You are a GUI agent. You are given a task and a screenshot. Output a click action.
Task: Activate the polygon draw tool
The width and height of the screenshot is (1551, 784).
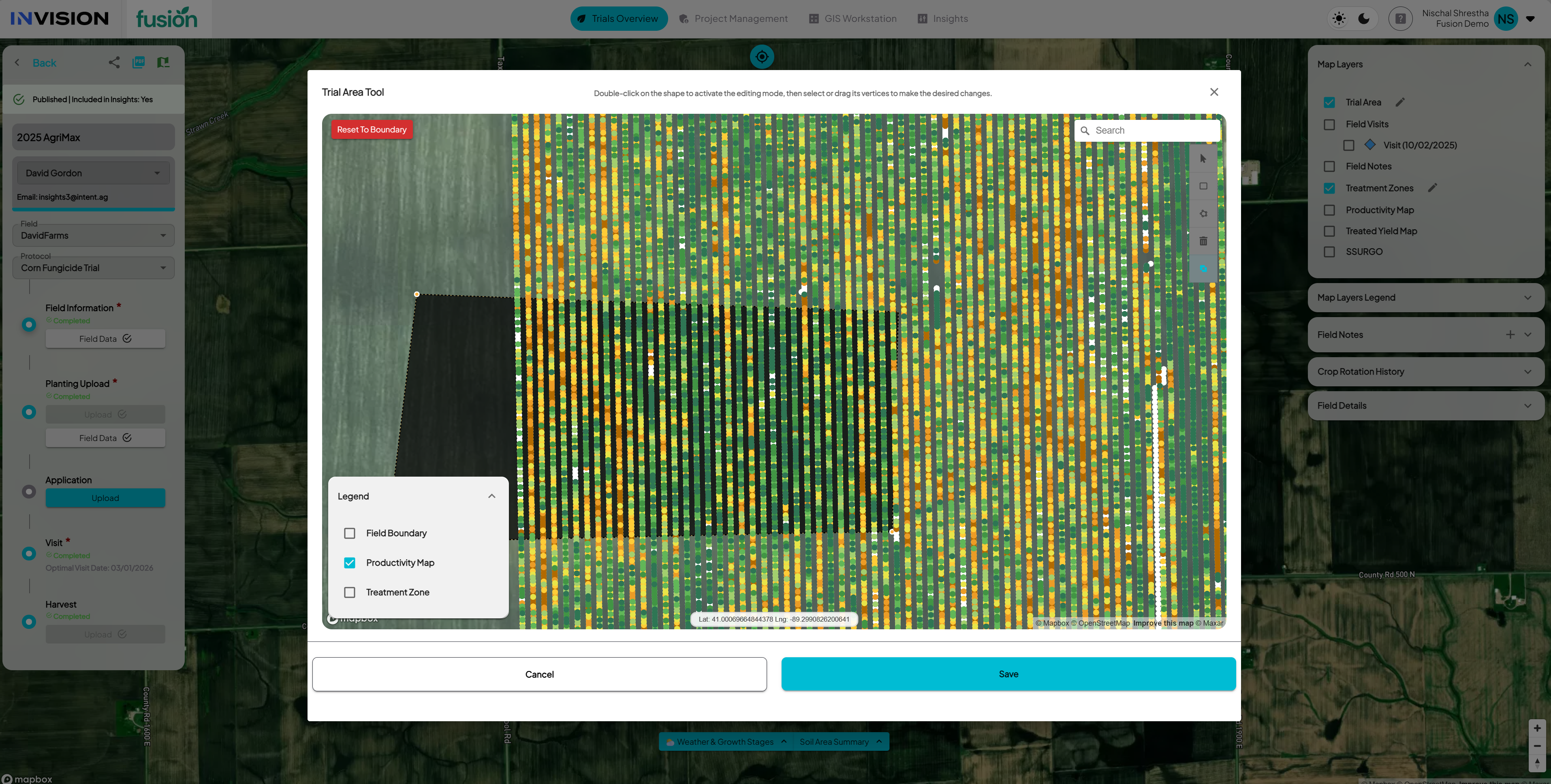[1203, 213]
